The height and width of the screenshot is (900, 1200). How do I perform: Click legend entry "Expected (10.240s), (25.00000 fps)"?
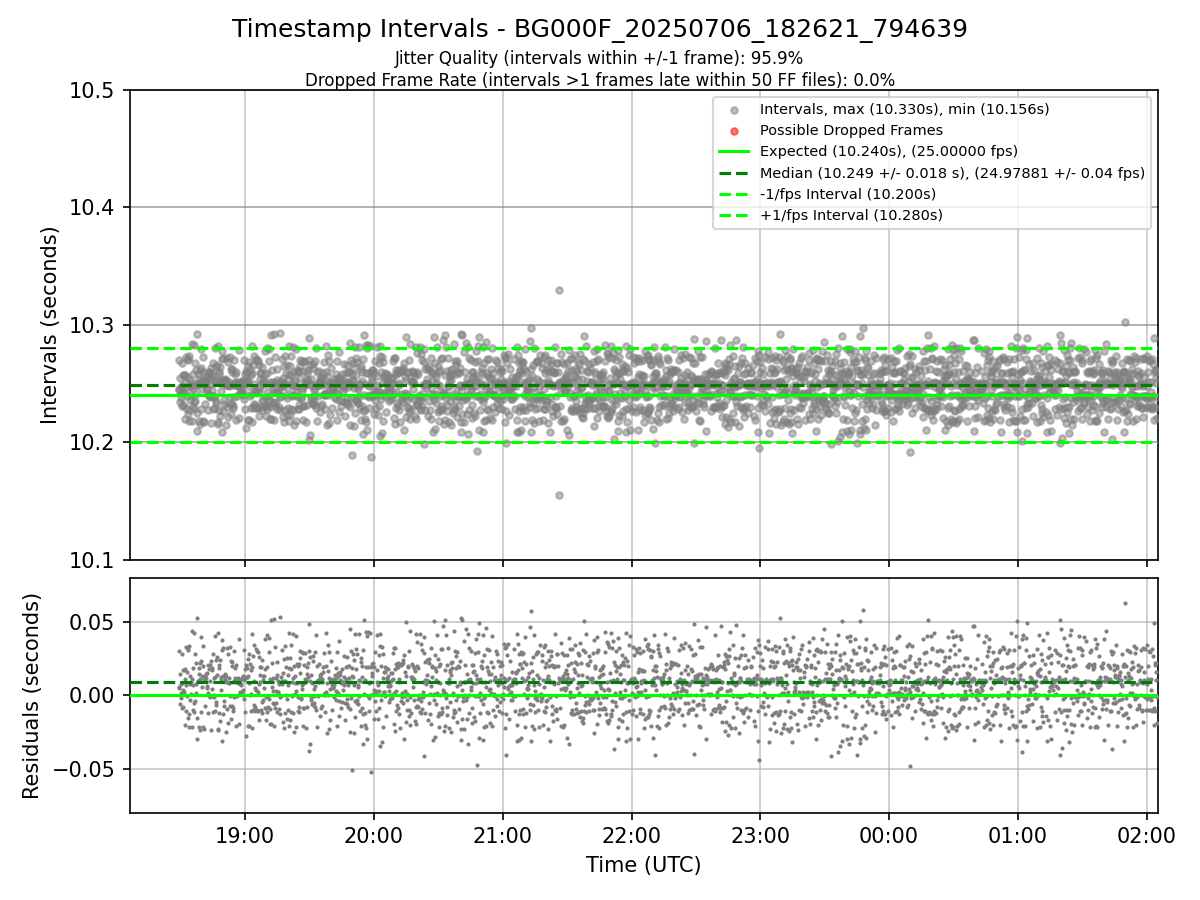pos(889,151)
